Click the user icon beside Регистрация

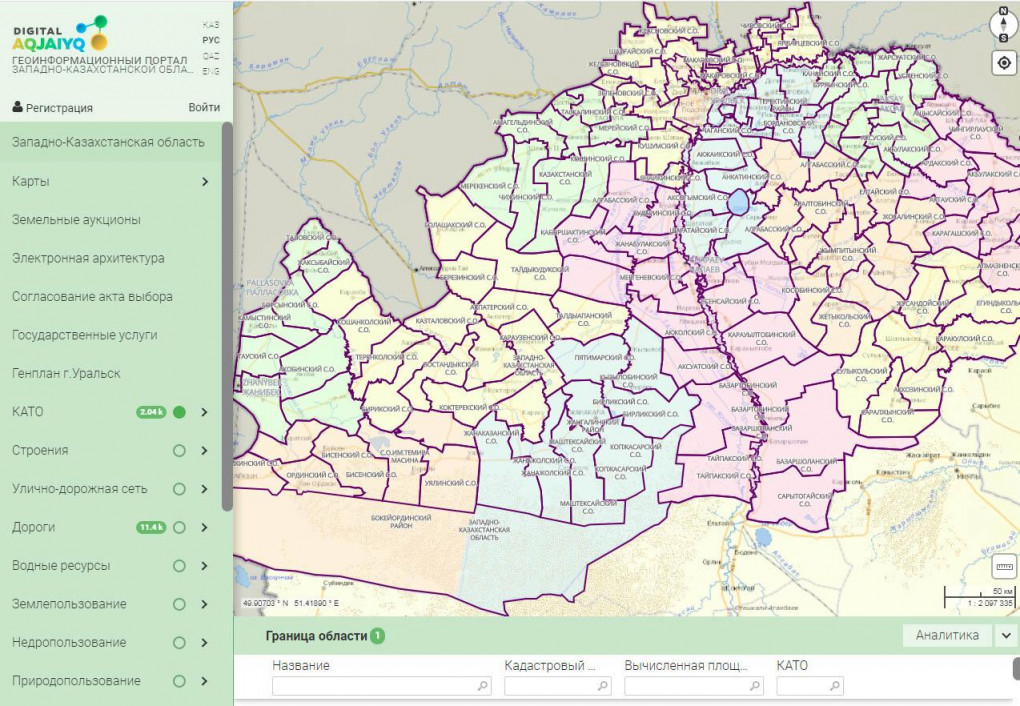point(18,107)
